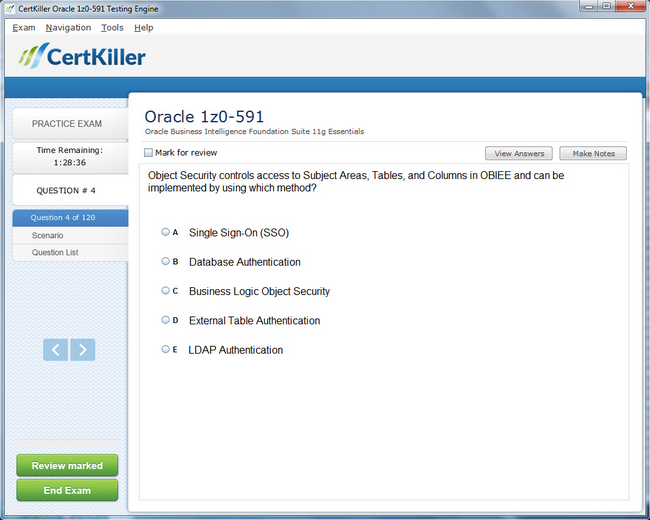
Task: Go to the previous question arrow
Action: 56,350
